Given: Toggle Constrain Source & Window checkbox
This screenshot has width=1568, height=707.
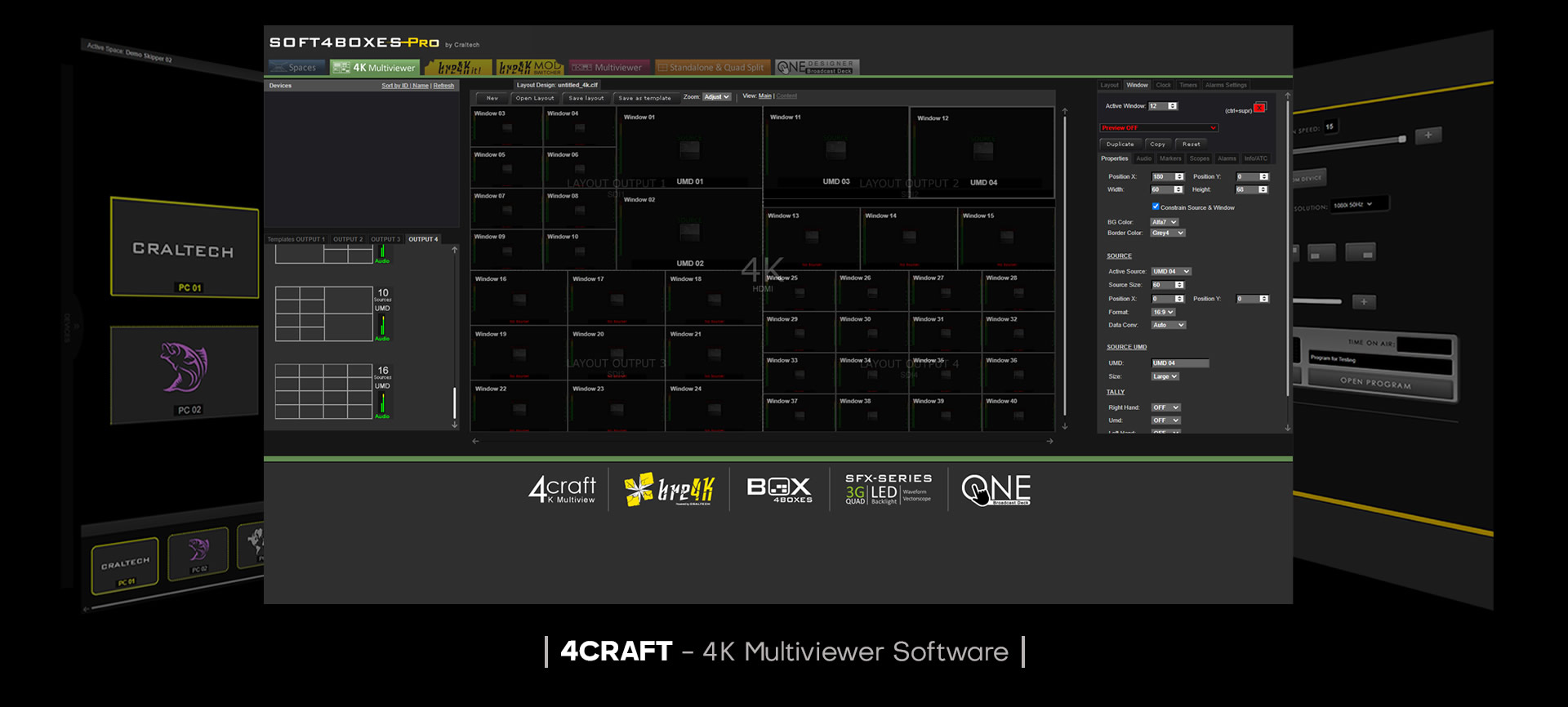Looking at the screenshot, I should (1156, 207).
